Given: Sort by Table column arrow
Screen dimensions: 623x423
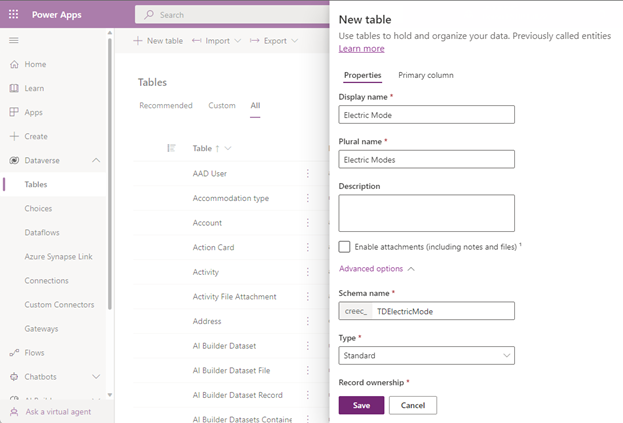Looking at the screenshot, I should pyautogui.click(x=217, y=148).
